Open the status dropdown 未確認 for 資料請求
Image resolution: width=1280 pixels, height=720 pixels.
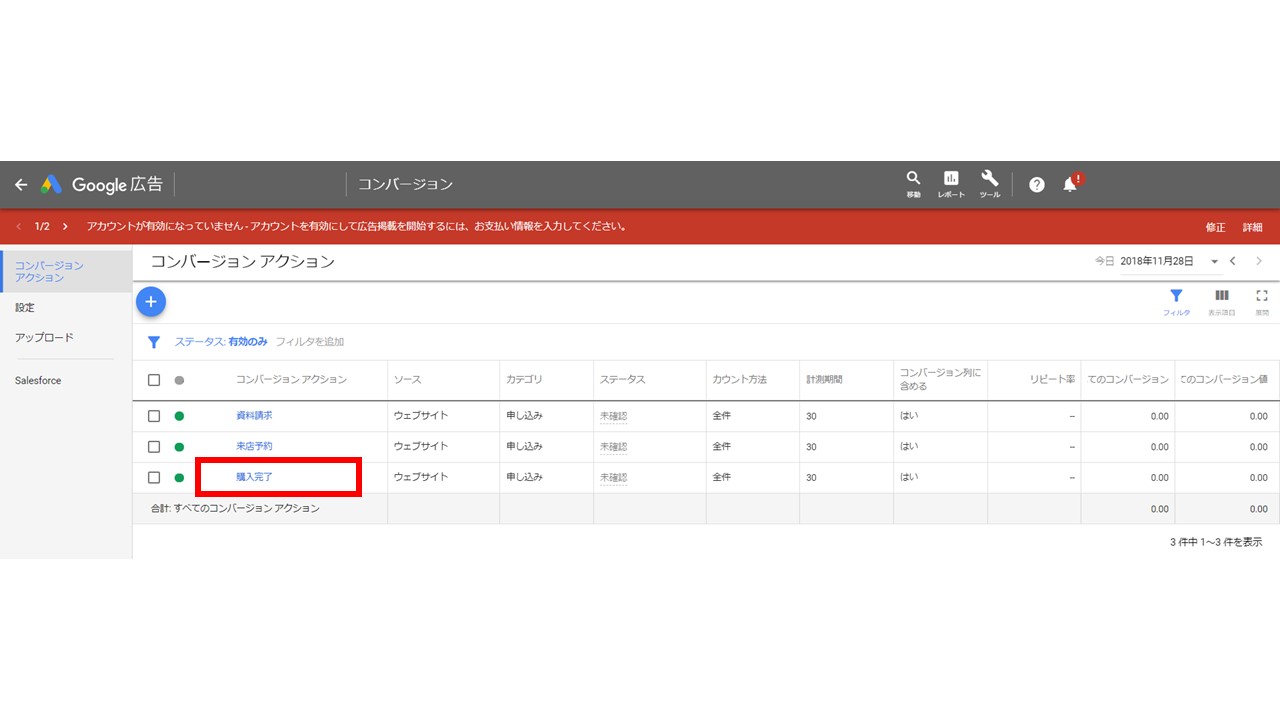(613, 417)
